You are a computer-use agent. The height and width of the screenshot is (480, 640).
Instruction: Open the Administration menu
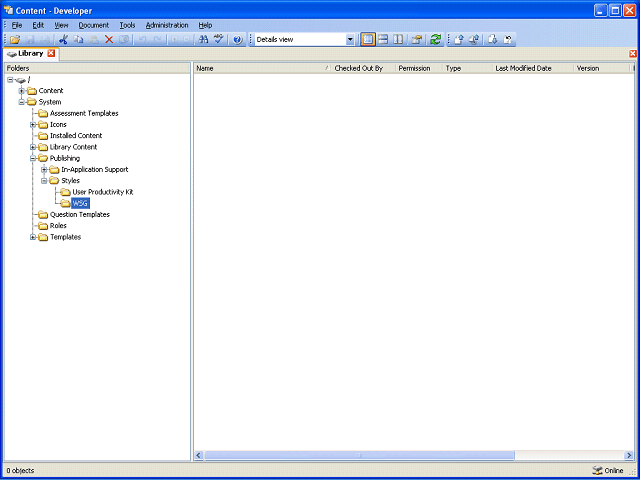click(167, 25)
